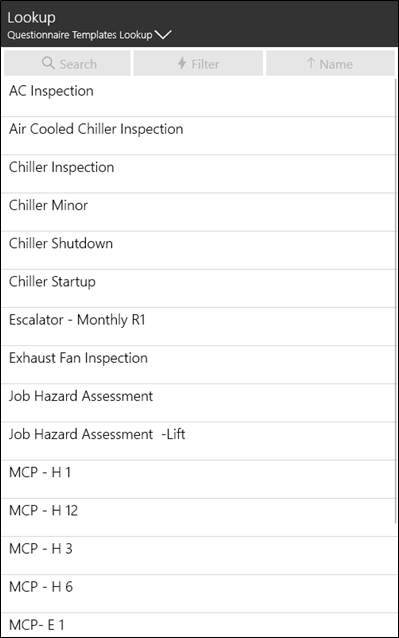Click the magnifier Search icon
This screenshot has width=399, height=638.
point(48,63)
